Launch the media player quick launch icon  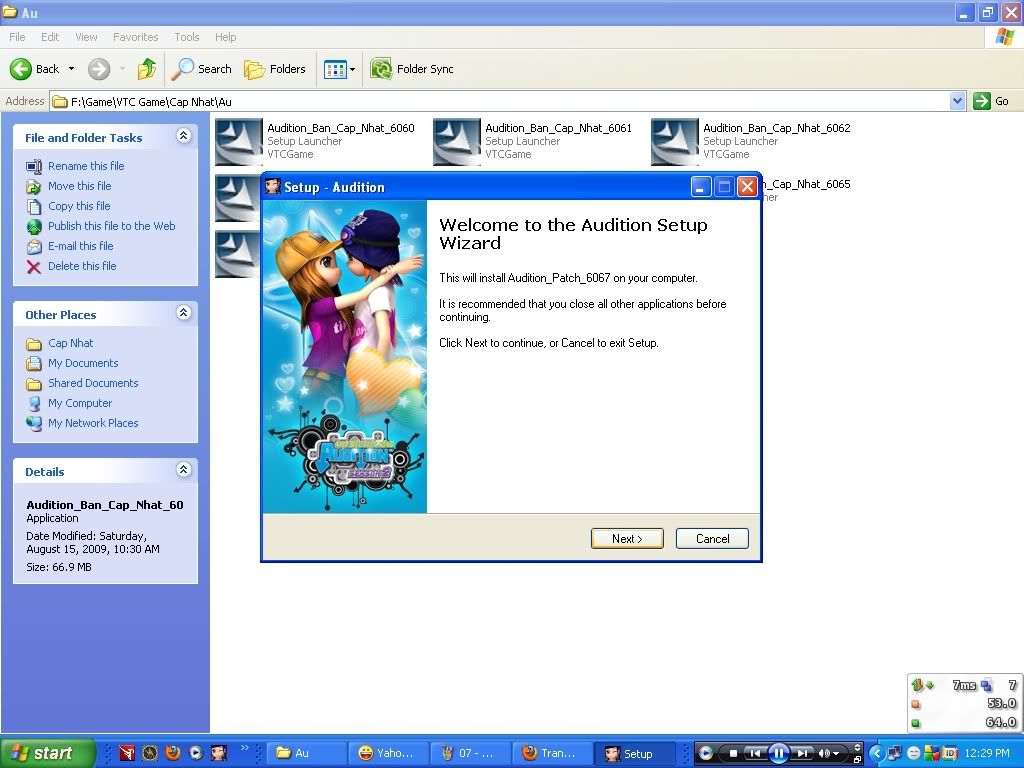pyautogui.click(x=196, y=753)
